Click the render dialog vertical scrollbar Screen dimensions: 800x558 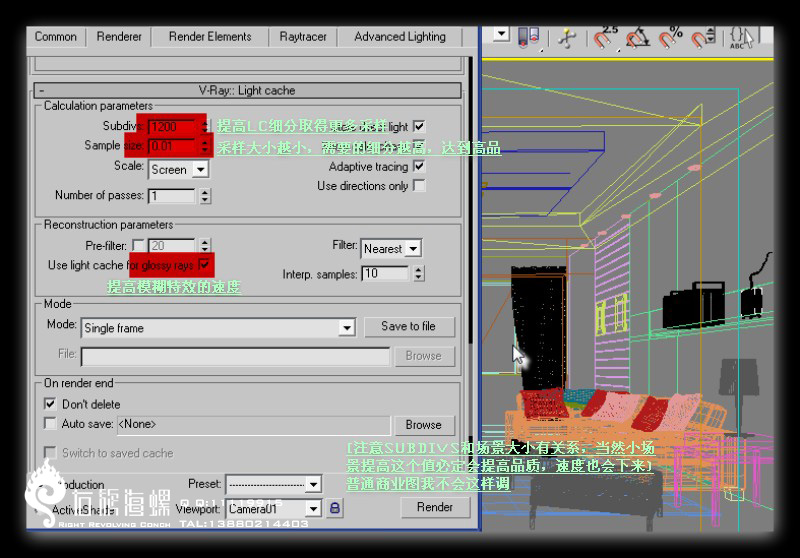click(470, 199)
